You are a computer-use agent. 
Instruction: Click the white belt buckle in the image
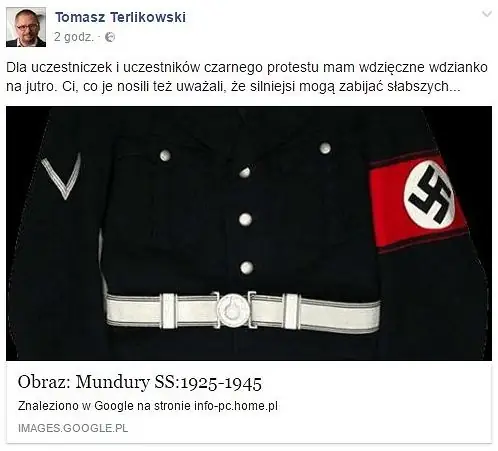[x=233, y=310]
